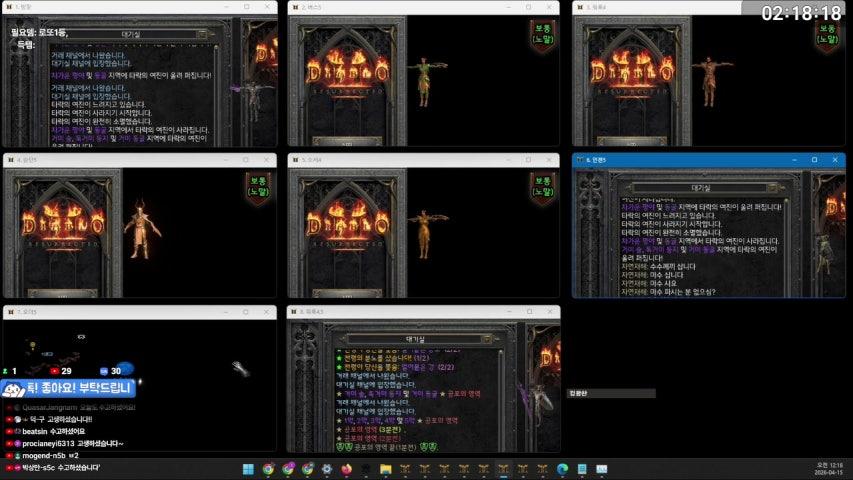The width and height of the screenshot is (853, 480).
Task: Open the last app icon on the taskbar
Action: pos(601,469)
